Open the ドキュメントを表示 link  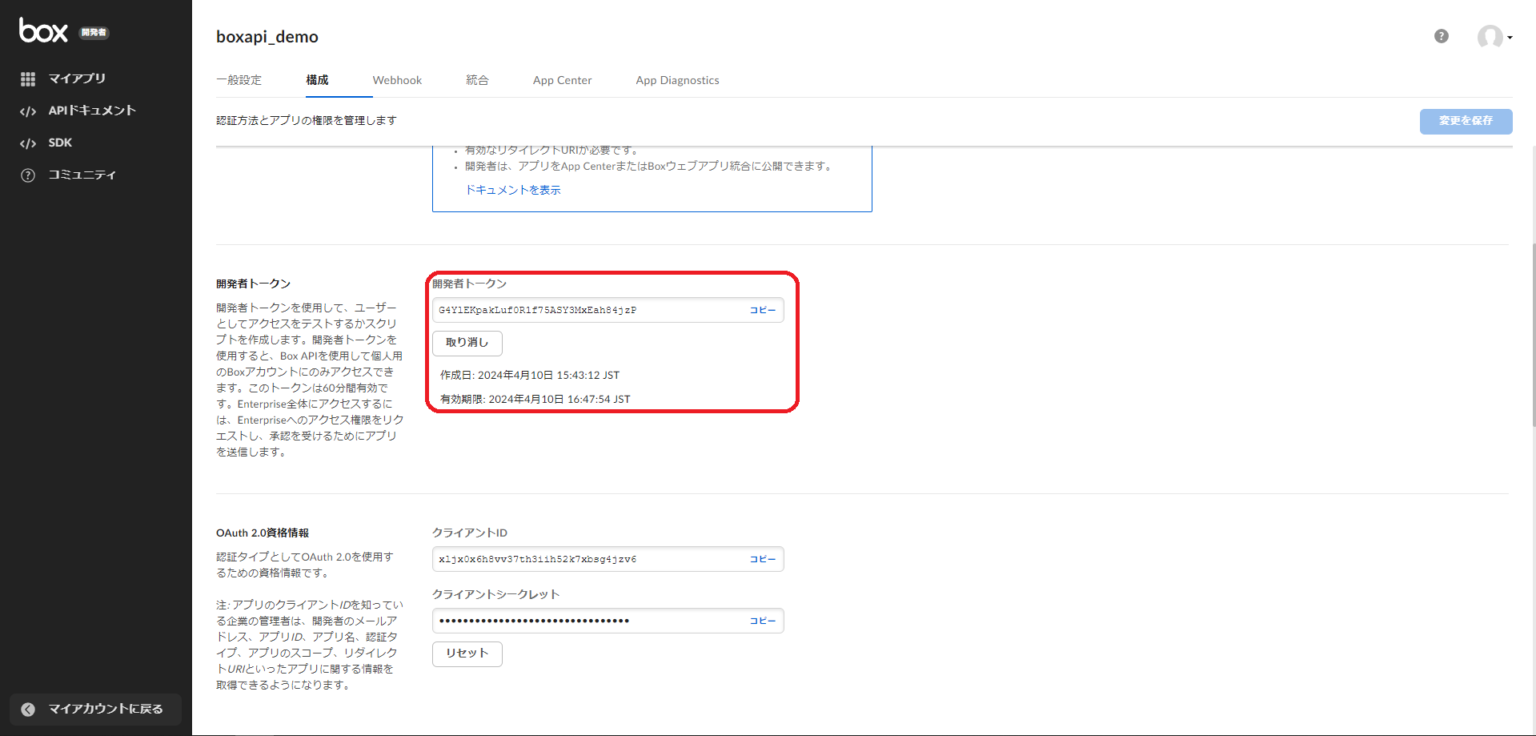(512, 189)
